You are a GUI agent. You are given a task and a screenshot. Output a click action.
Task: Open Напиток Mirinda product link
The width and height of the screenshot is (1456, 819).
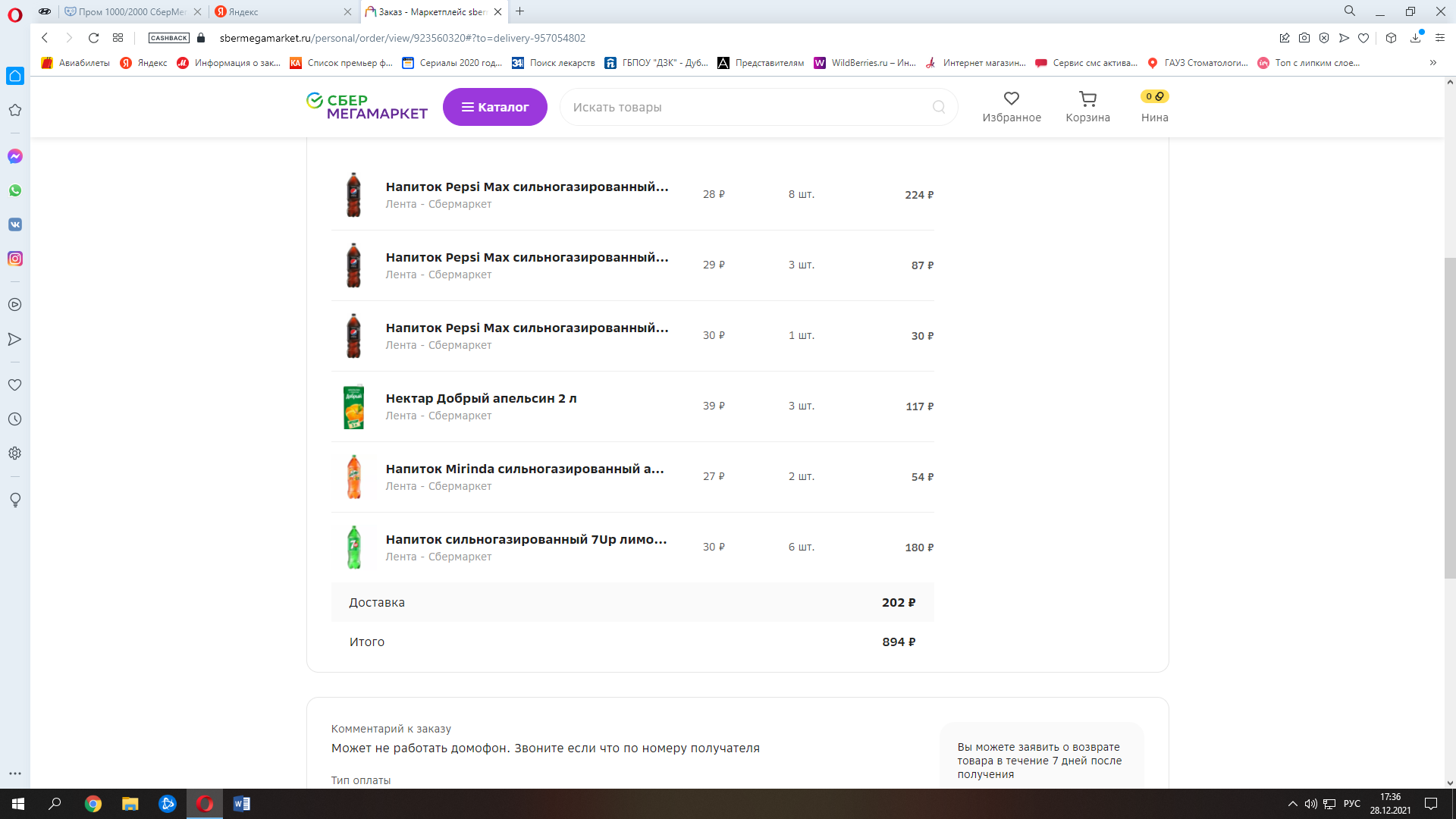[x=525, y=469]
